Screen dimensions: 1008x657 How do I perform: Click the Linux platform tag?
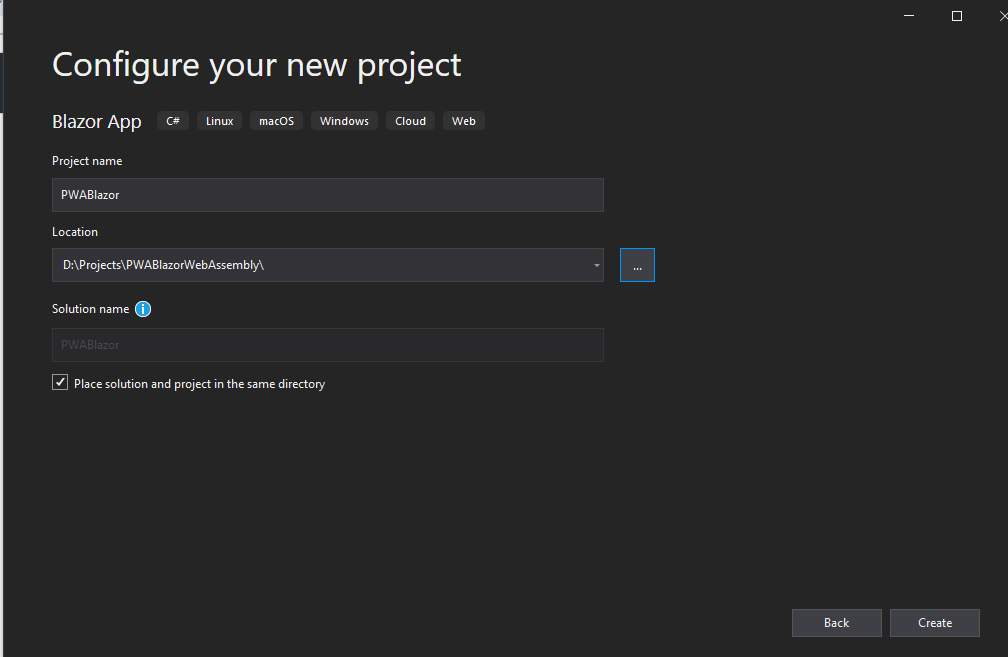(x=220, y=121)
